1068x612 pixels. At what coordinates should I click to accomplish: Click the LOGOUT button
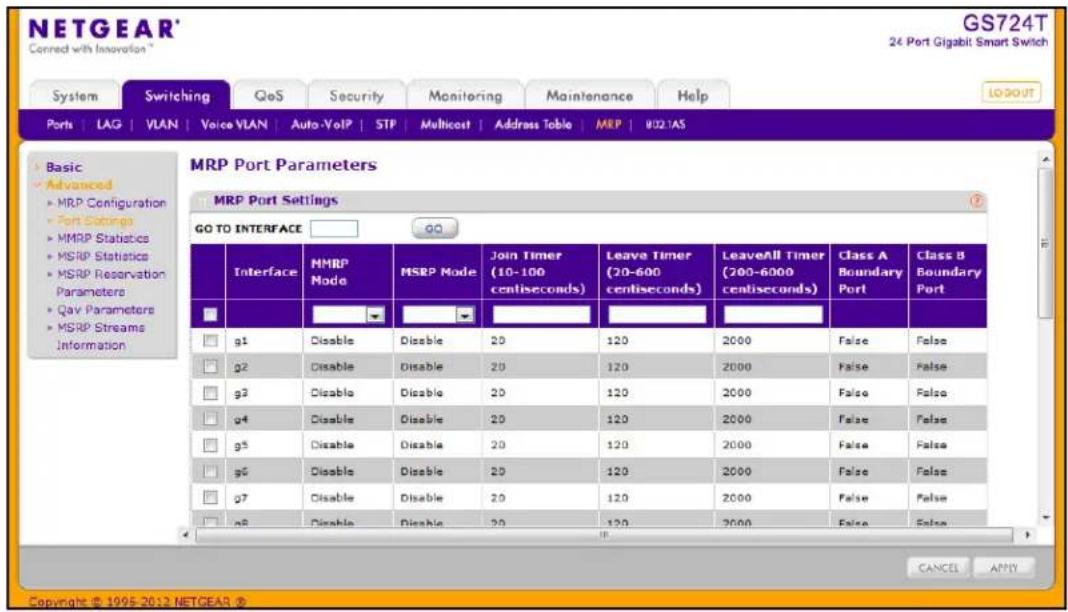[x=1011, y=93]
